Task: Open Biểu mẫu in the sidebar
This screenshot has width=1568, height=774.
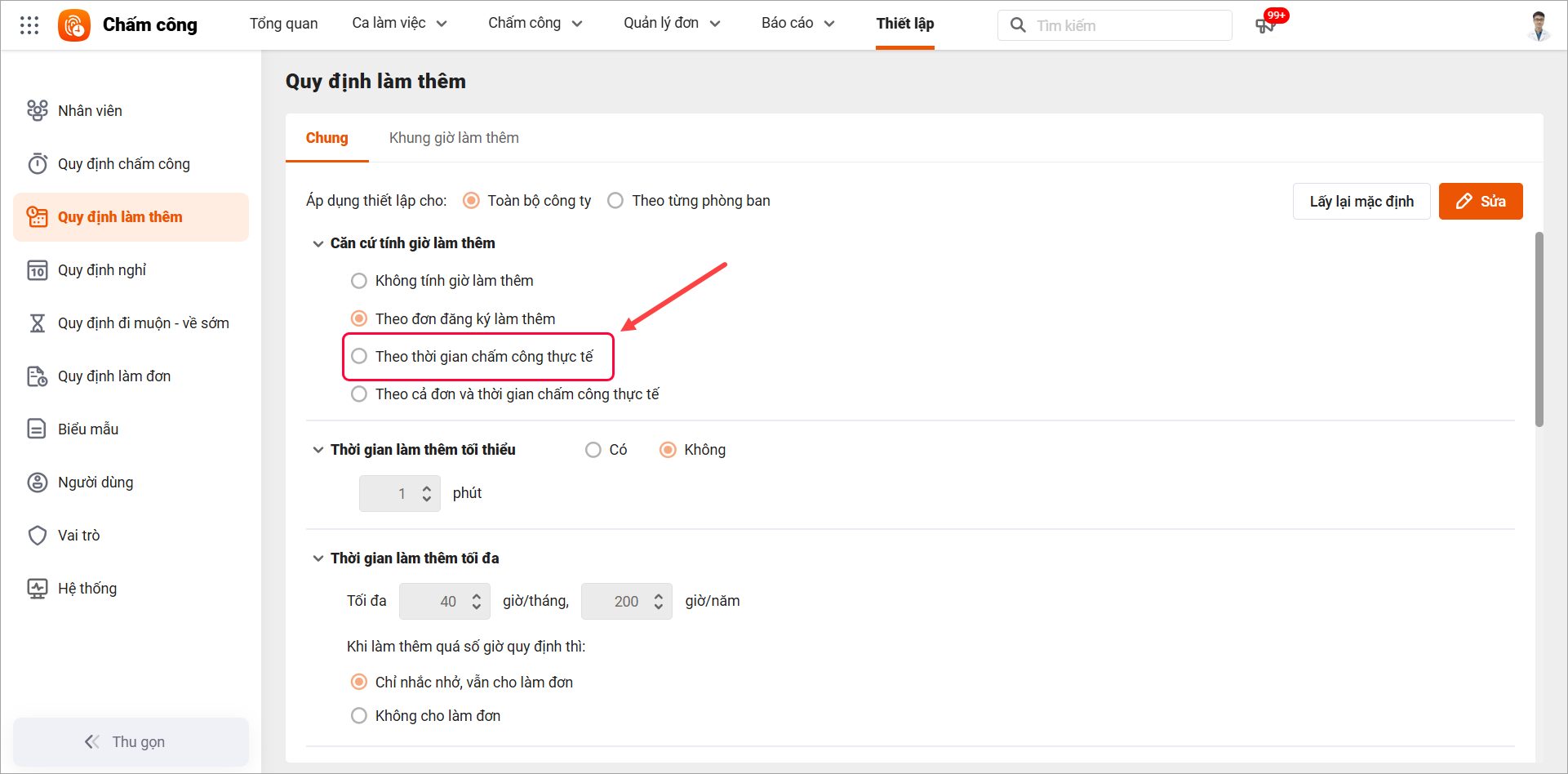Action: [131, 429]
